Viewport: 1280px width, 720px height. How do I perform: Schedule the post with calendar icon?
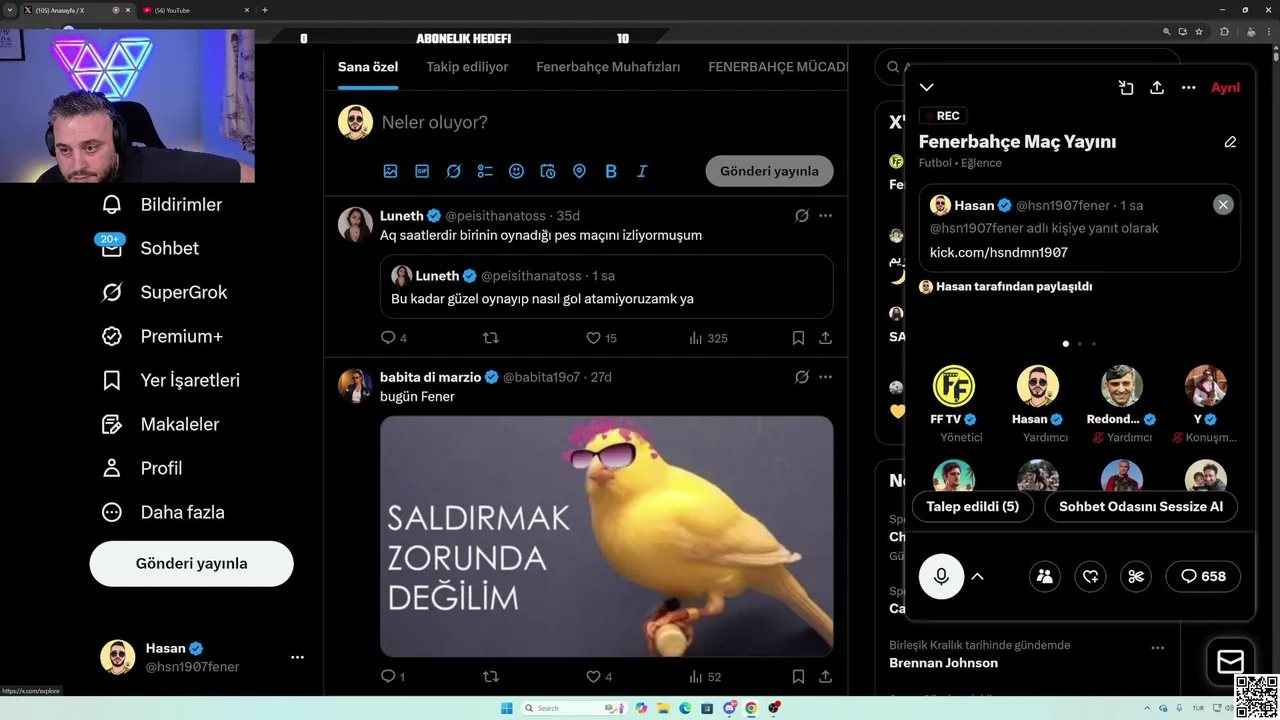548,171
